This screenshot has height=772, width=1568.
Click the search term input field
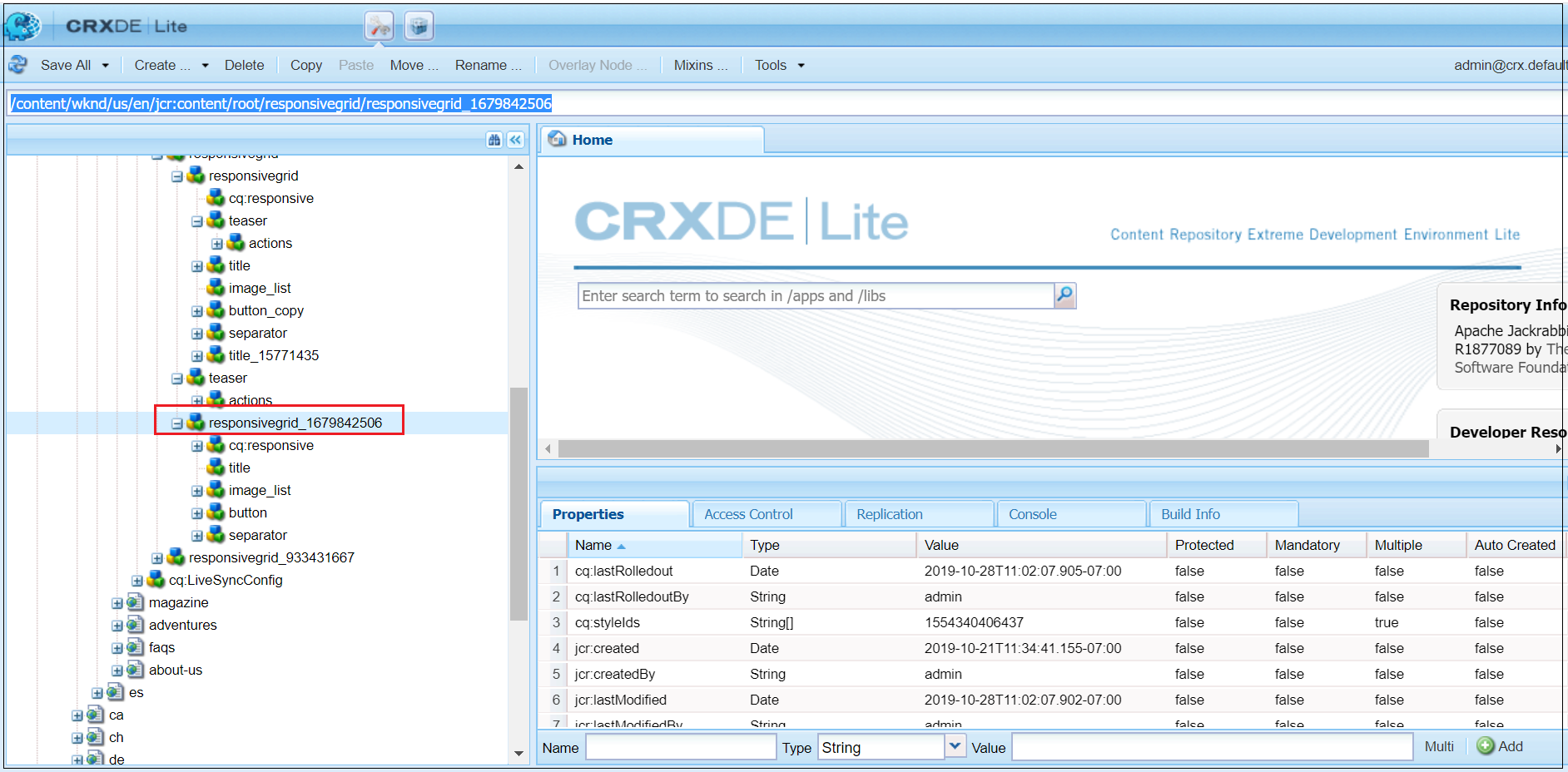pos(816,295)
